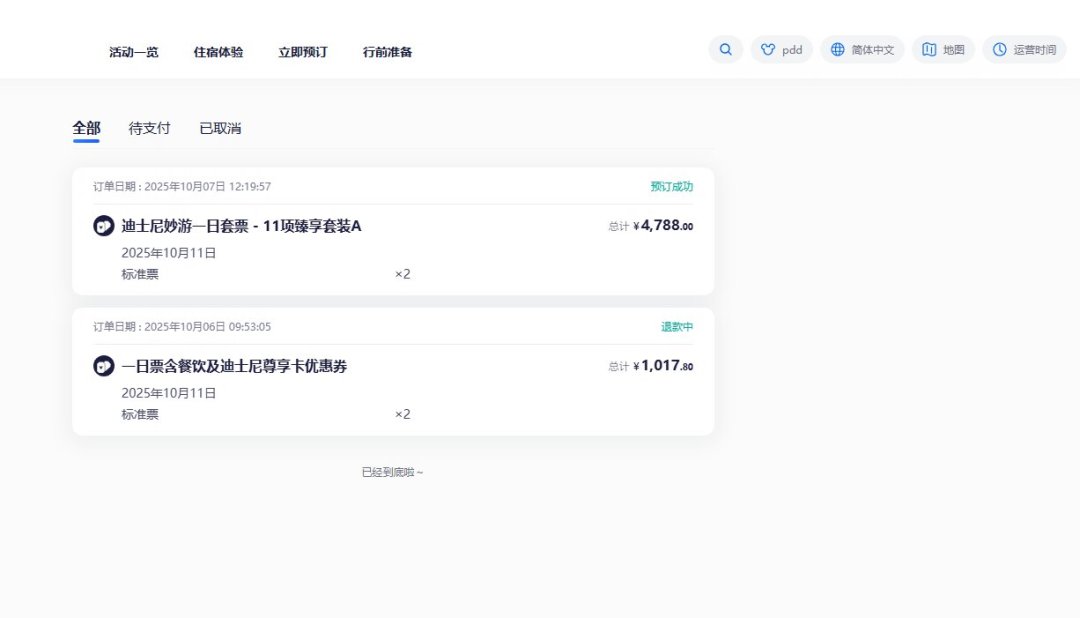This screenshot has width=1080, height=618.
Task: Open the 活动一览 menu
Action: click(134, 52)
